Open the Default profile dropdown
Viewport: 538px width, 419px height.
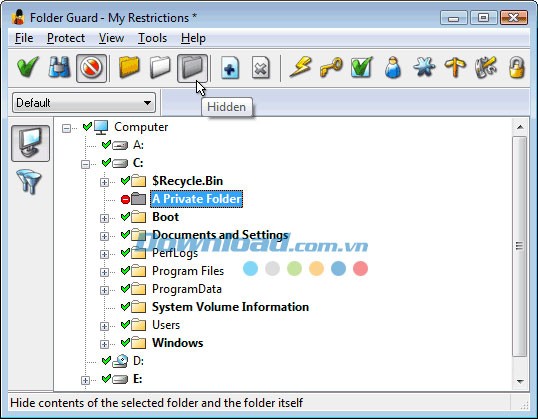(x=84, y=102)
